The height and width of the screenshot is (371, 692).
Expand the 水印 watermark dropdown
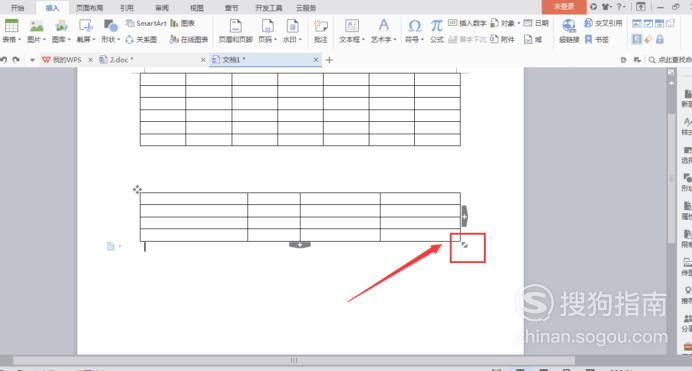coord(292,31)
